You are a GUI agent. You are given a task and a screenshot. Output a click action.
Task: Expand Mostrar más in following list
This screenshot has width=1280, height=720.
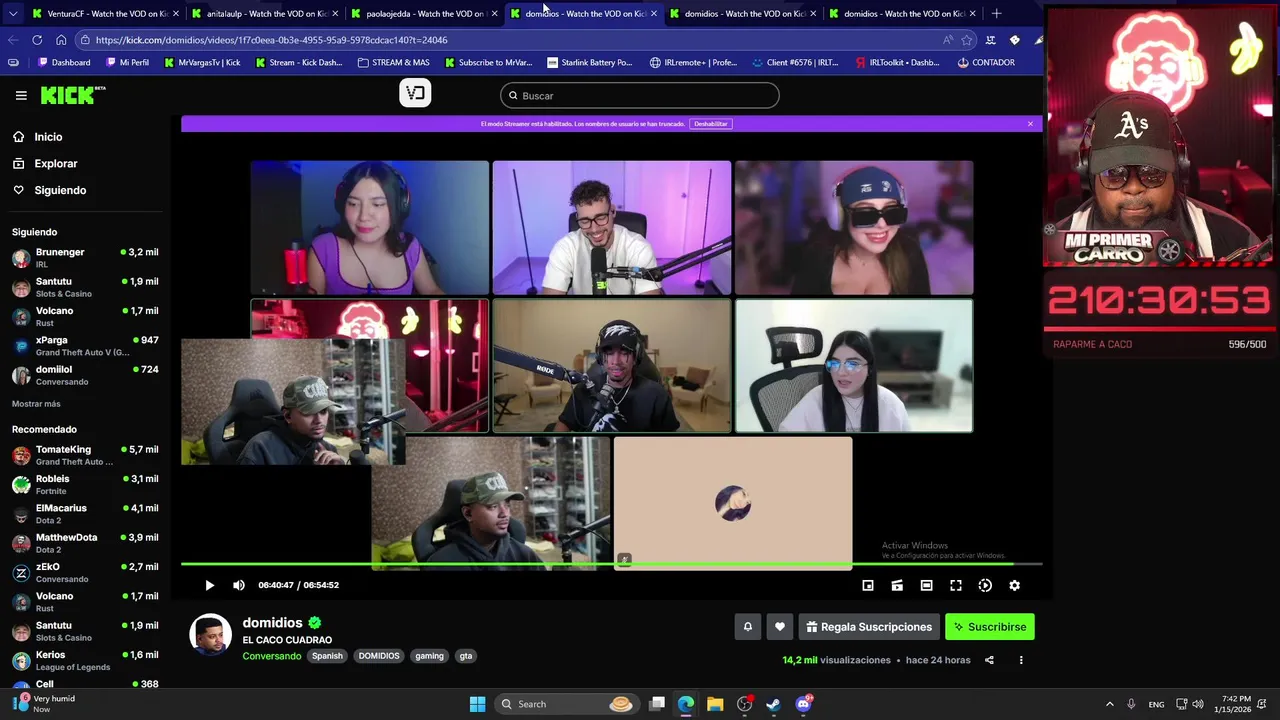pyautogui.click(x=36, y=404)
